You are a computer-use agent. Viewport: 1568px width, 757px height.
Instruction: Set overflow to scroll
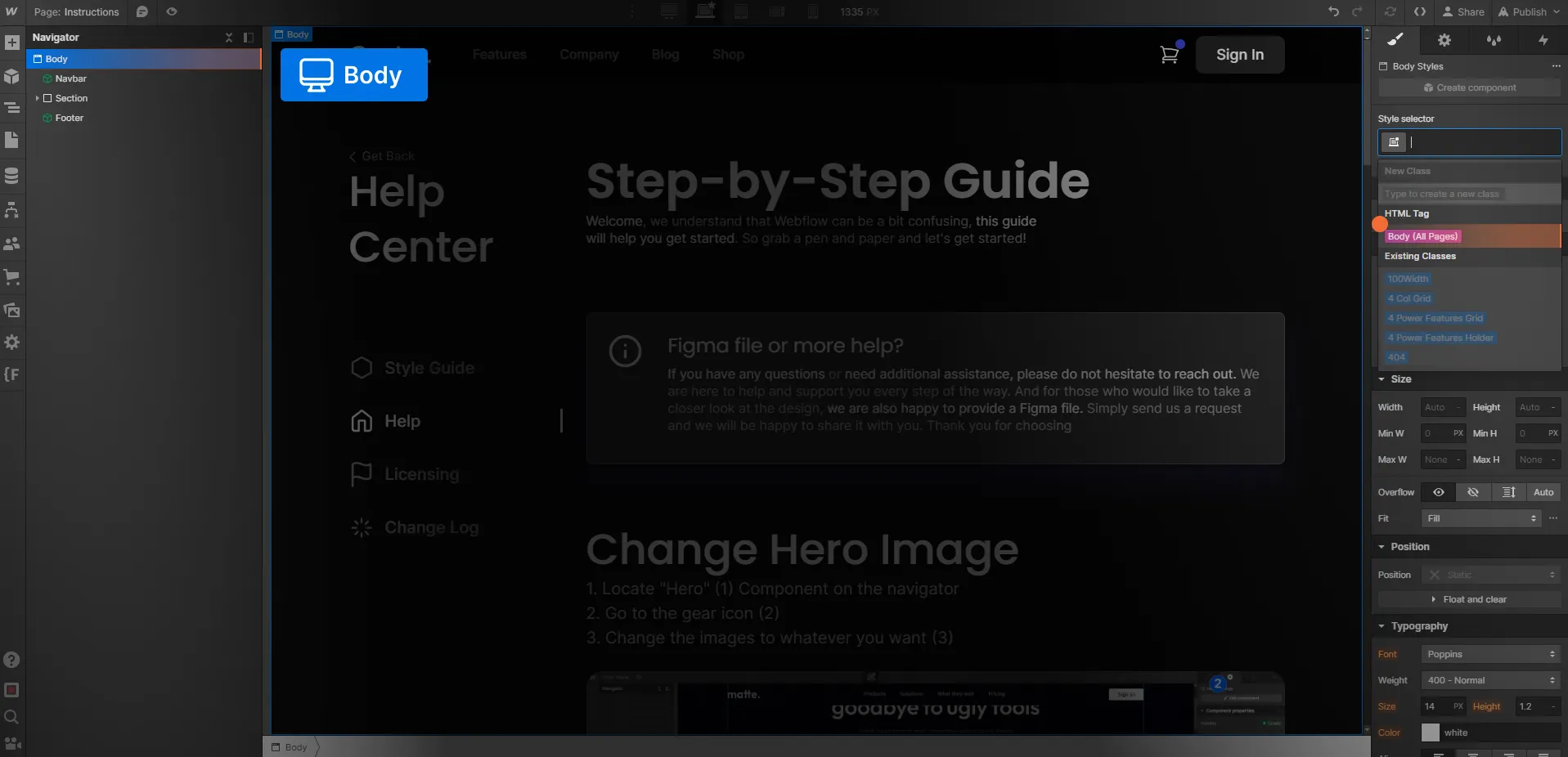click(1508, 492)
